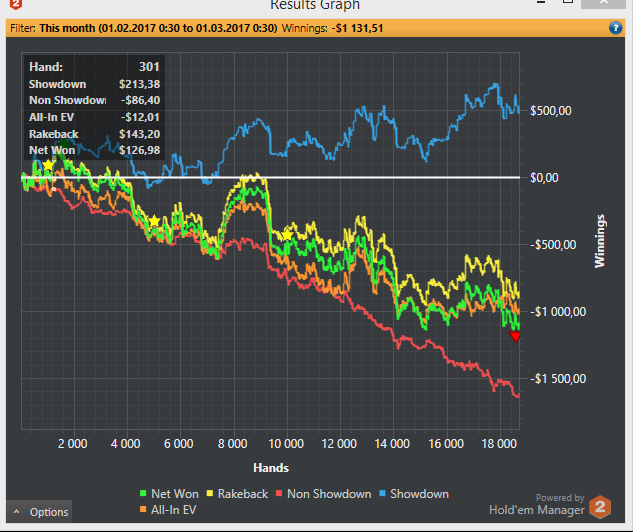This screenshot has height=532, width=633.
Task: Click the Non Showdown -$86,40 tooltip value
Action: [140, 100]
